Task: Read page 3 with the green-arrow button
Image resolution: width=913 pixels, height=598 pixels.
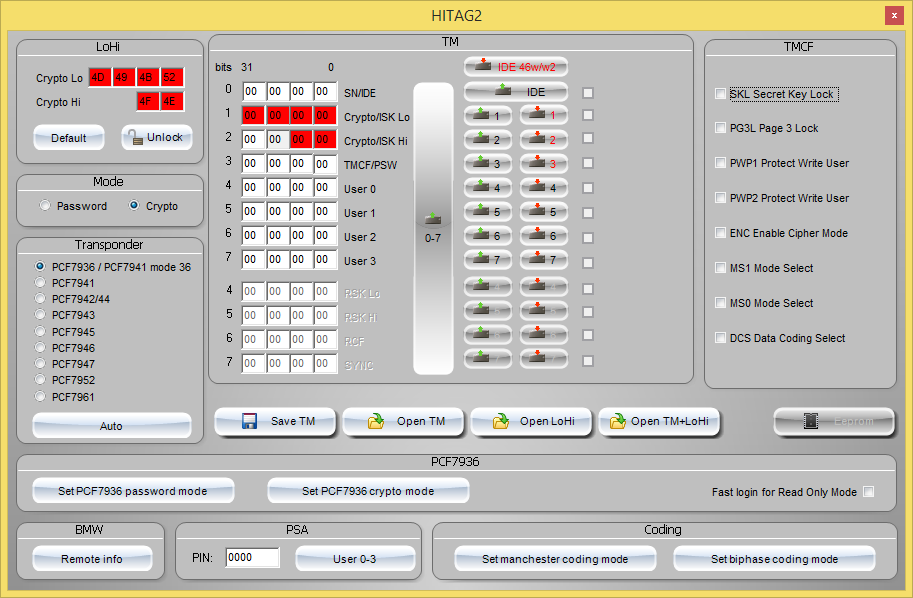Action: [x=488, y=164]
